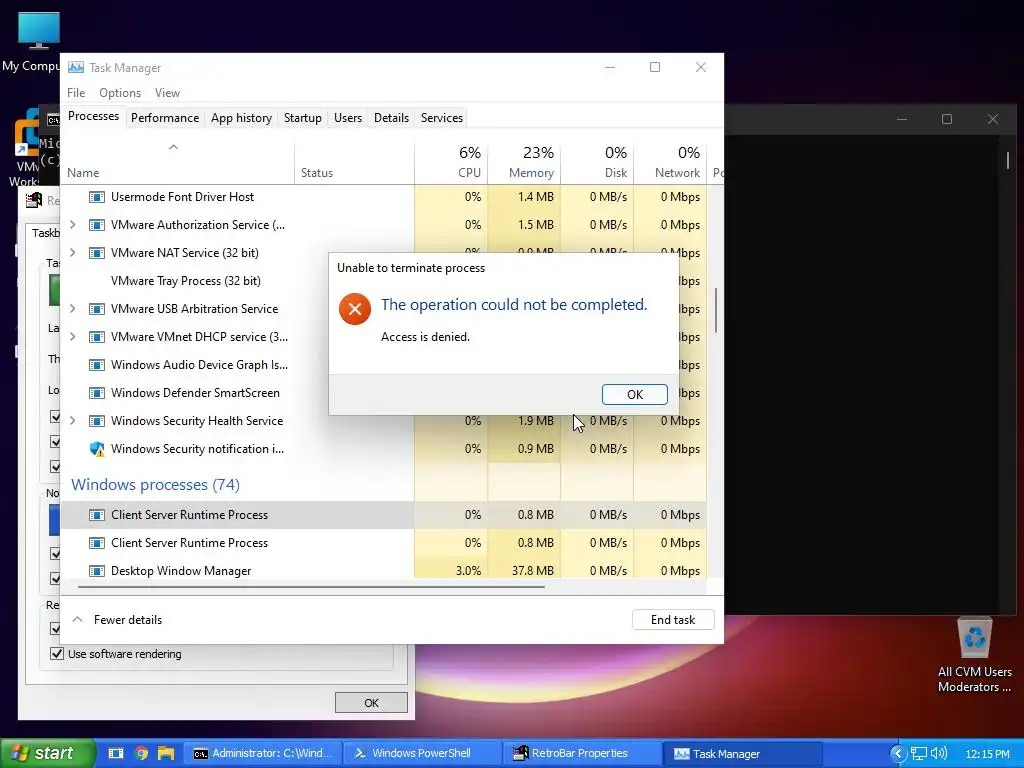Click the Start button
The image size is (1024, 768).
pos(46,753)
